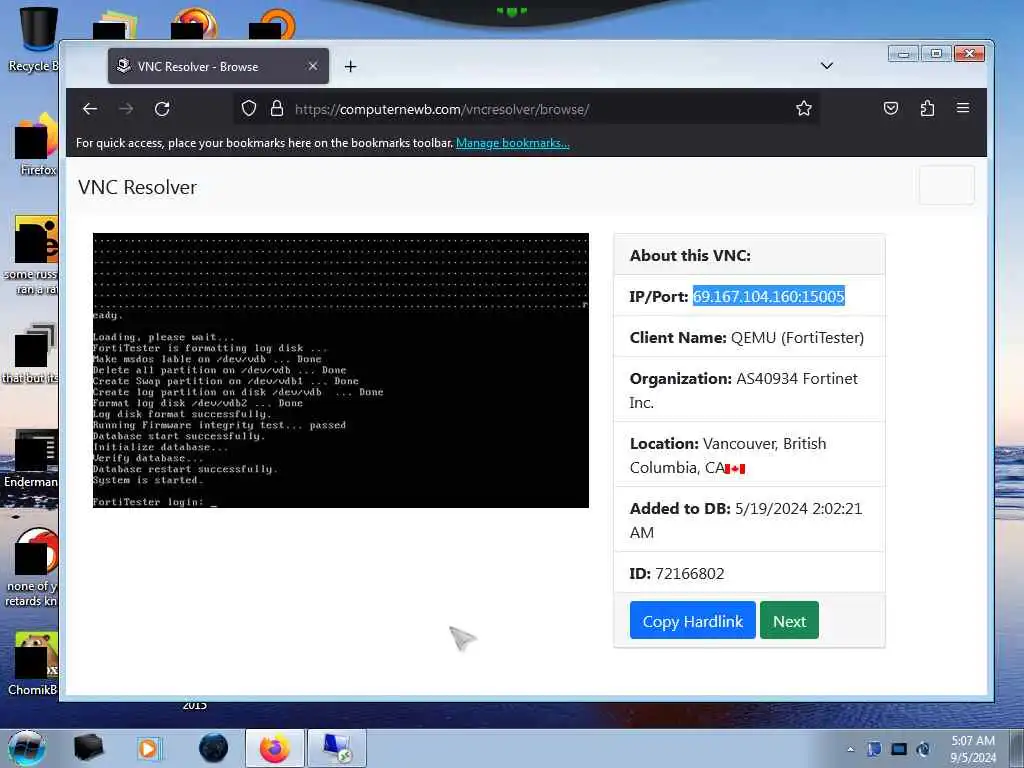Click the highlighted IP 69.167.104.160:15005
This screenshot has width=1024, height=768.
click(769, 296)
